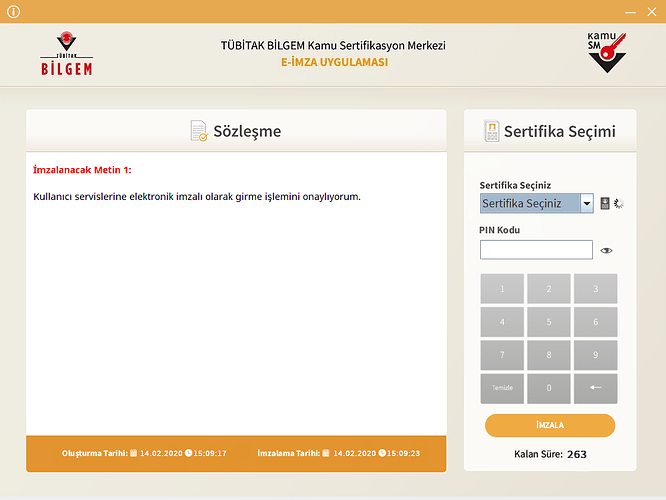Tap keypad digit 1
The image size is (666, 500).
502,289
